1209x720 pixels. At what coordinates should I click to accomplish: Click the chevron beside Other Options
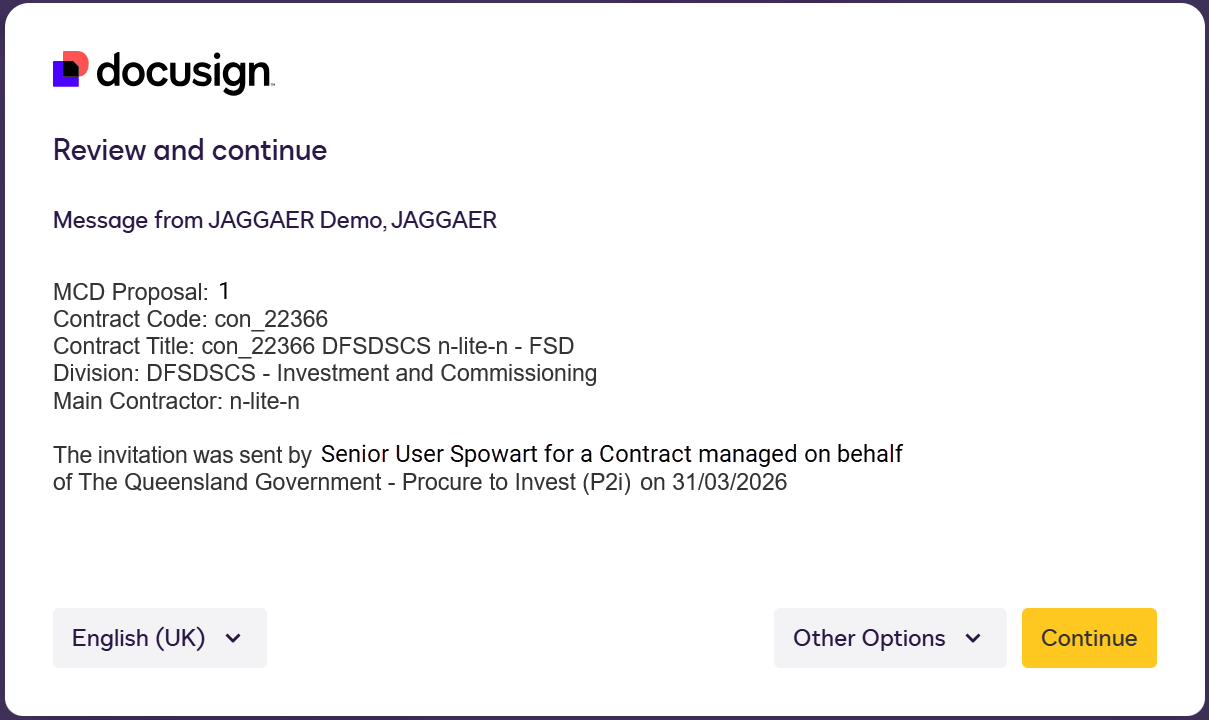tap(972, 638)
